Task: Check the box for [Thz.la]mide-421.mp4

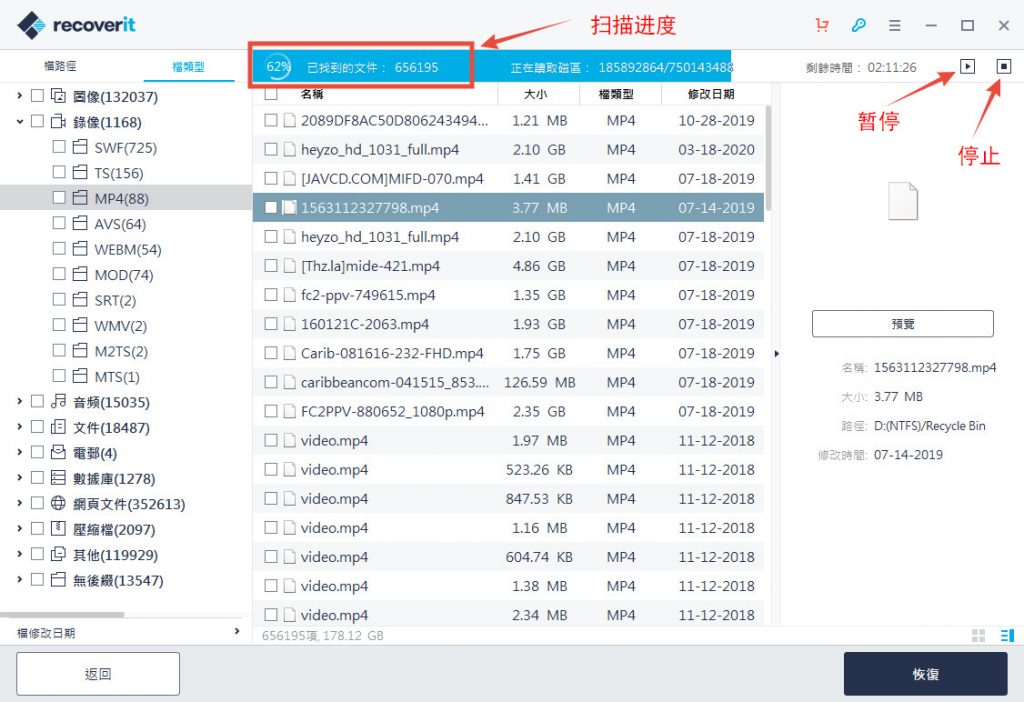Action: click(x=271, y=266)
